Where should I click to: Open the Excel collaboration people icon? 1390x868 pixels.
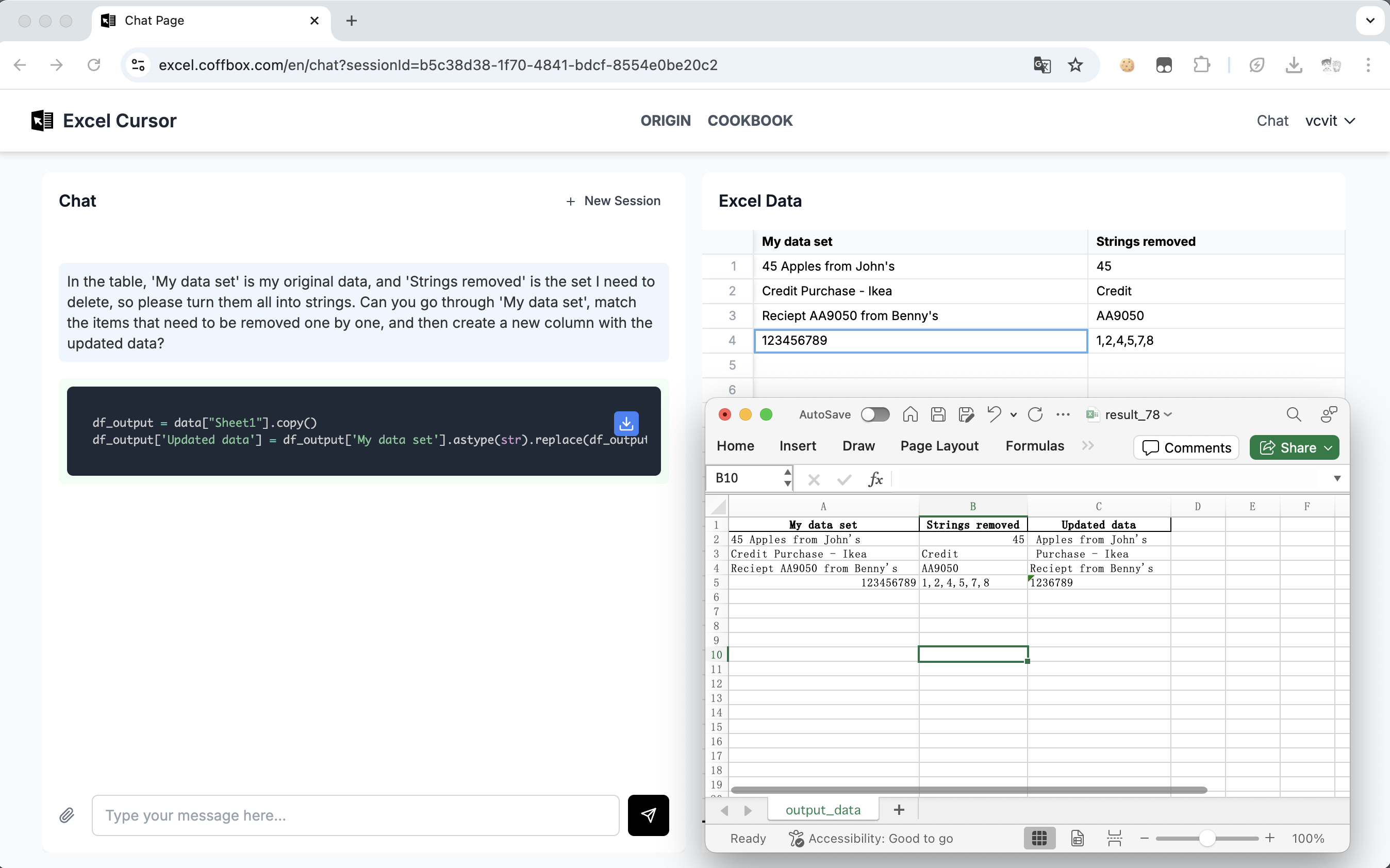(1329, 414)
